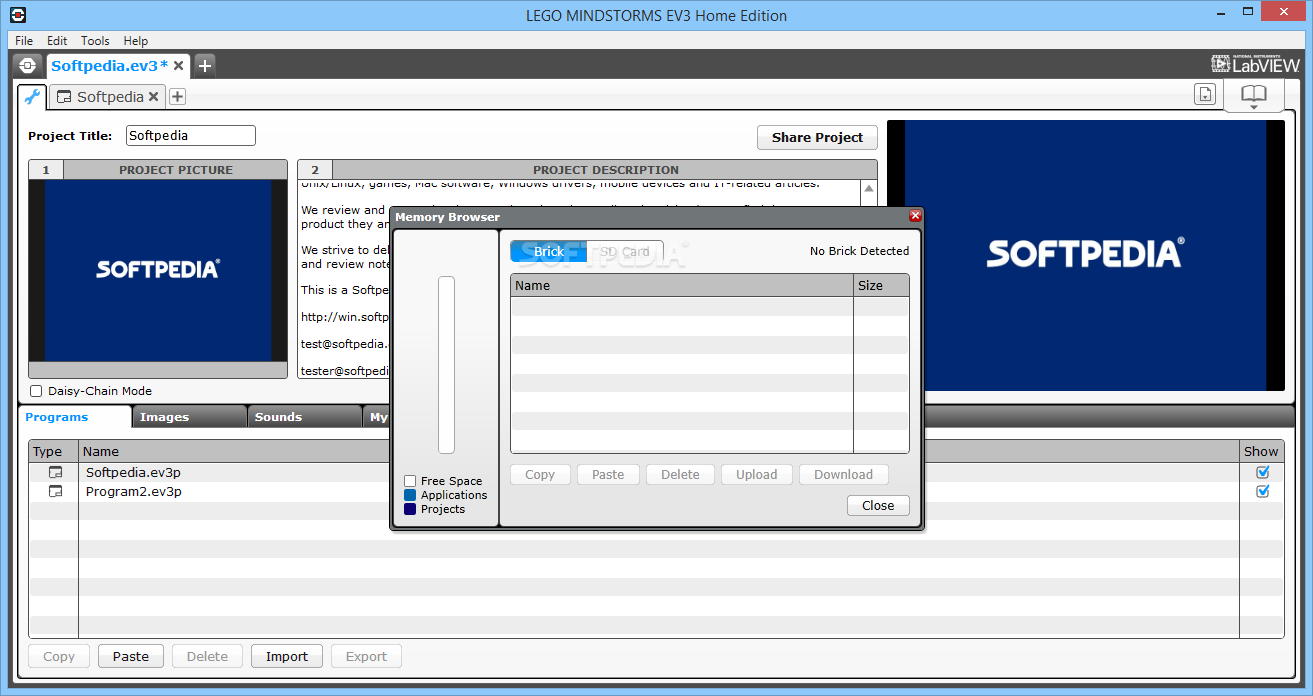This screenshot has height=696, width=1313.
Task: Click the Projects color swatch
Action: tap(410, 509)
